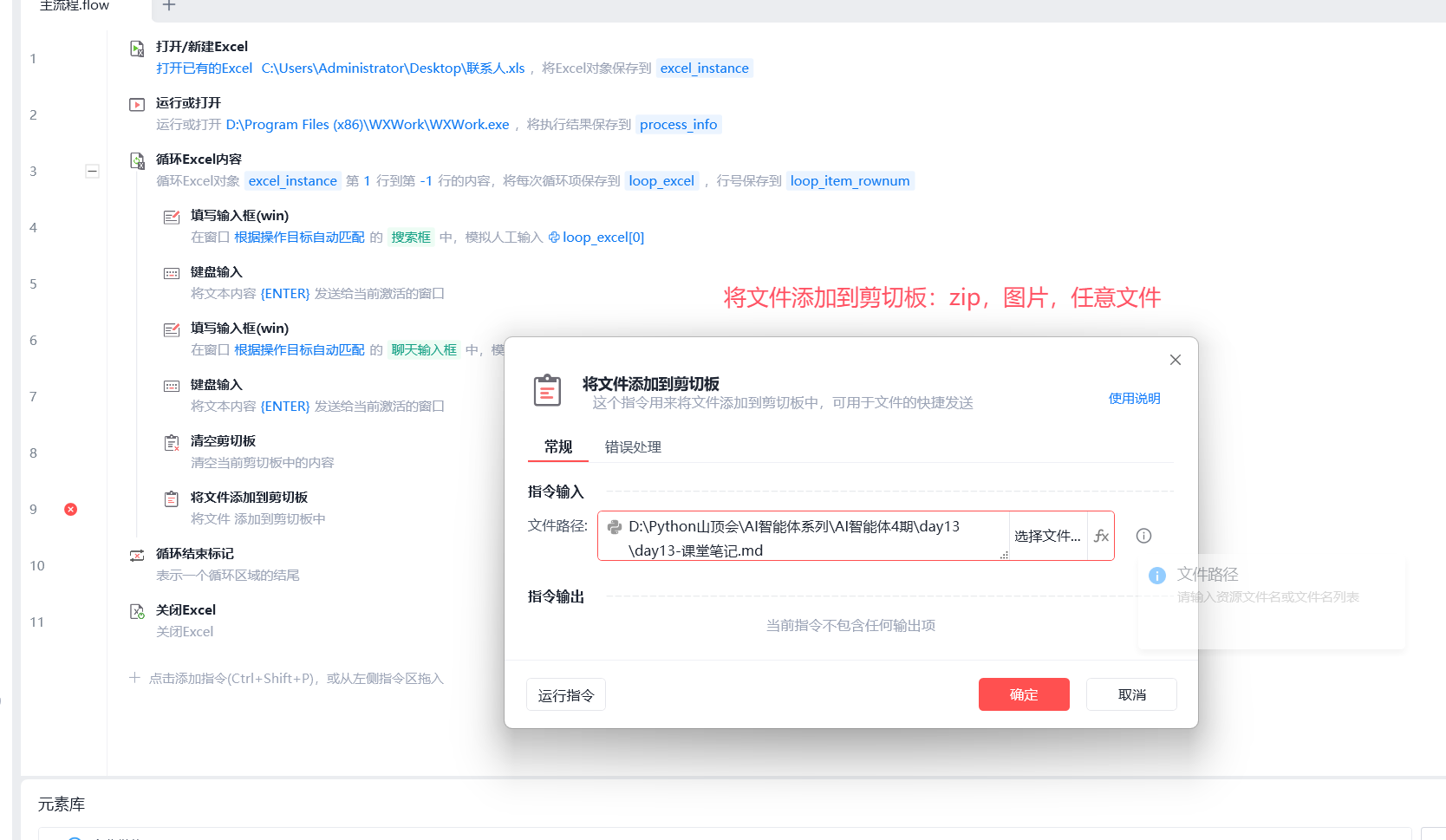1446x840 pixels.
Task: Click the Run or Open step icon
Action: point(137,105)
